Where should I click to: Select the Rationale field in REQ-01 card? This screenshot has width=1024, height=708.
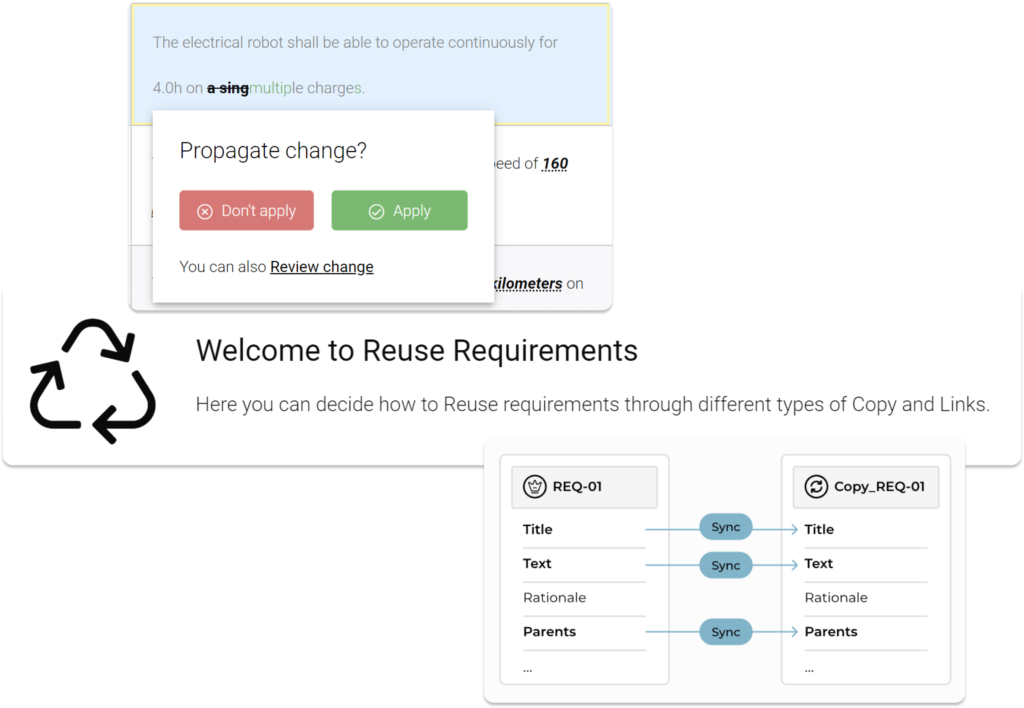click(554, 598)
